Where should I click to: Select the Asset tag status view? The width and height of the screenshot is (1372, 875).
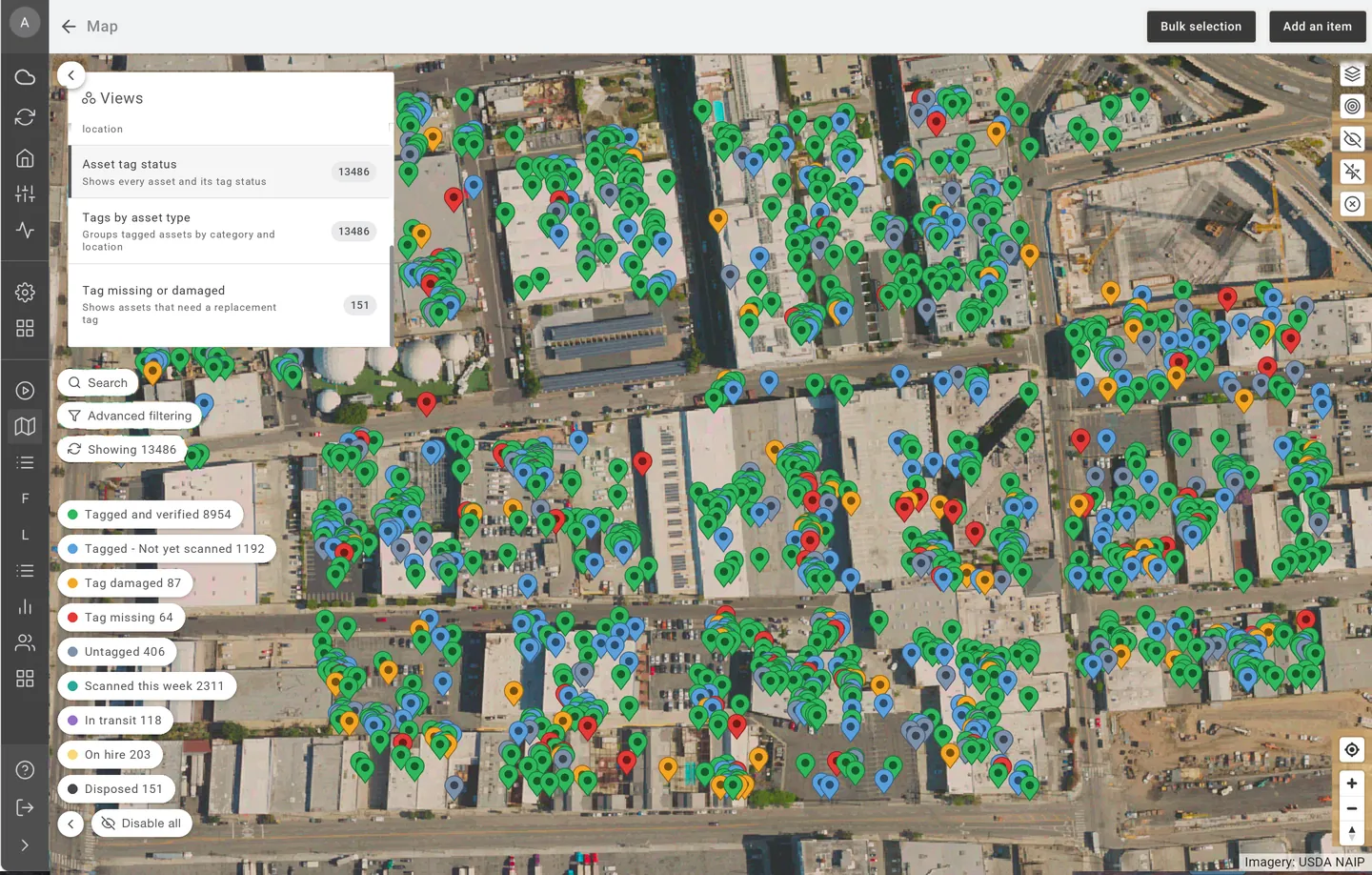(x=229, y=172)
